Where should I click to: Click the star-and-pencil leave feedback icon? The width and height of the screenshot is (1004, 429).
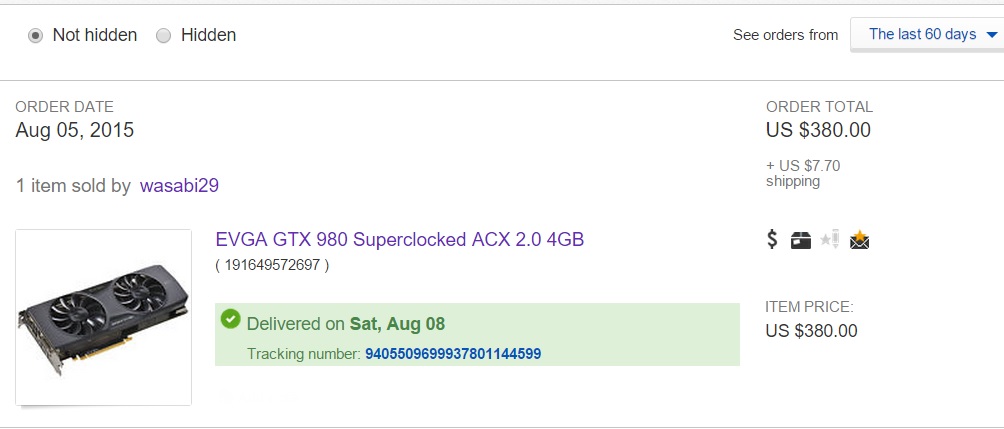pos(829,240)
